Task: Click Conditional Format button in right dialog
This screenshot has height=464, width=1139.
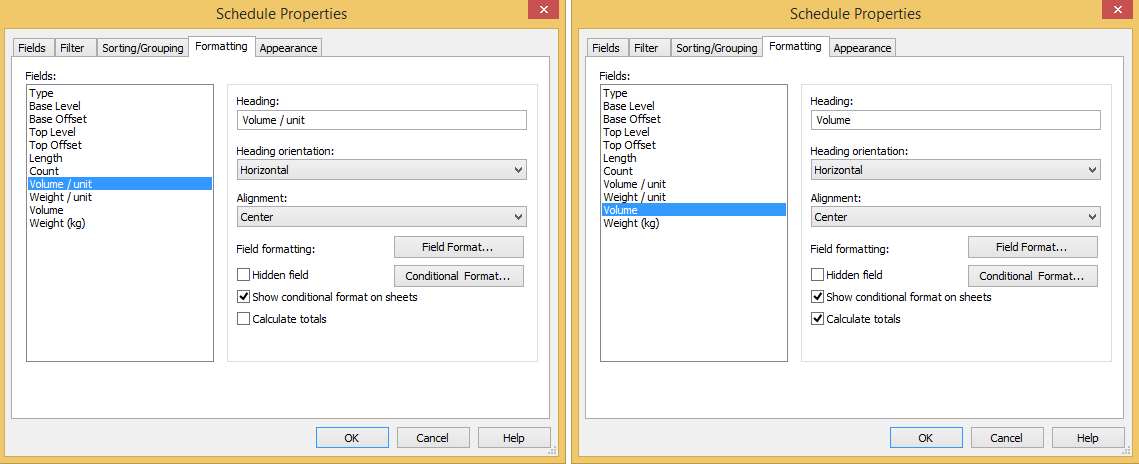Action: (x=1032, y=277)
